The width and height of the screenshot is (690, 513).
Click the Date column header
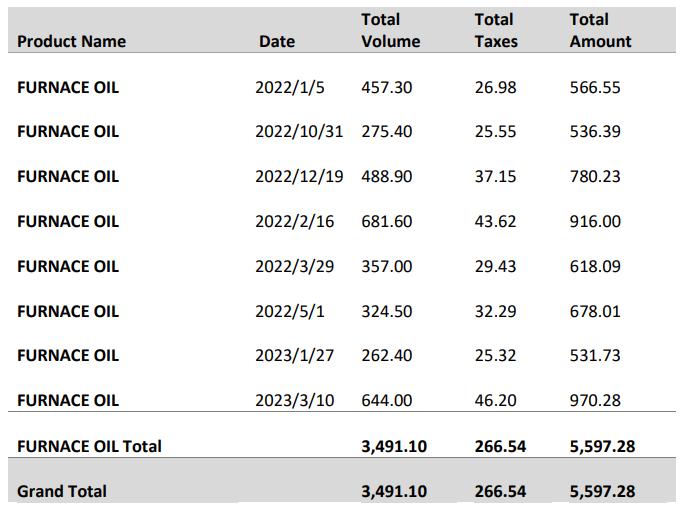[277, 41]
